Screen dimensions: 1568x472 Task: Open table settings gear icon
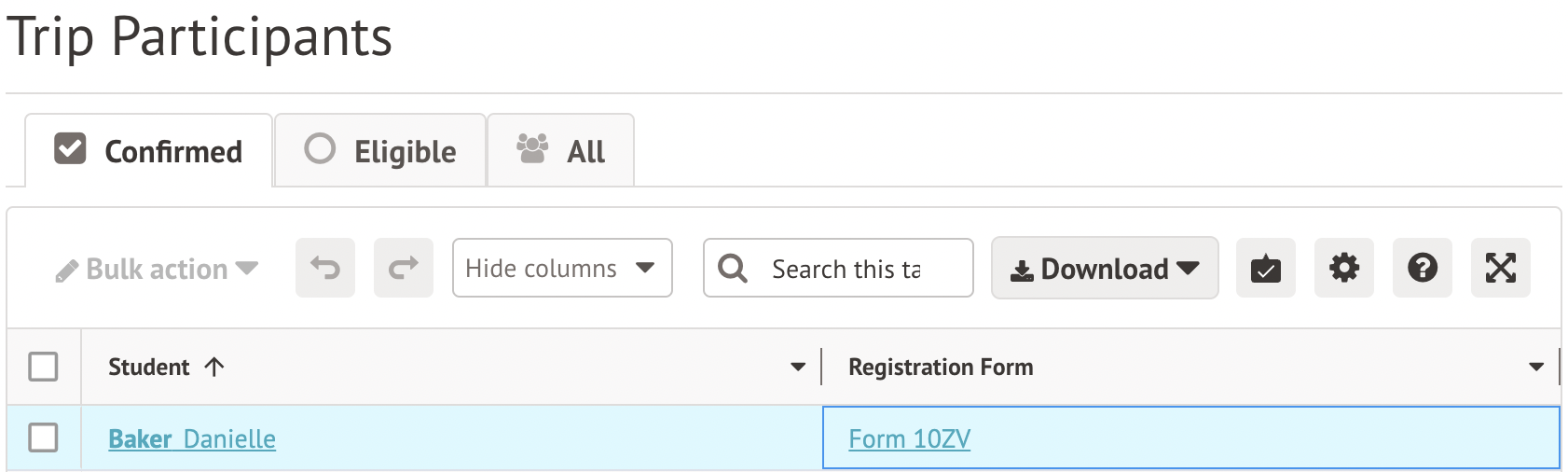click(x=1343, y=269)
